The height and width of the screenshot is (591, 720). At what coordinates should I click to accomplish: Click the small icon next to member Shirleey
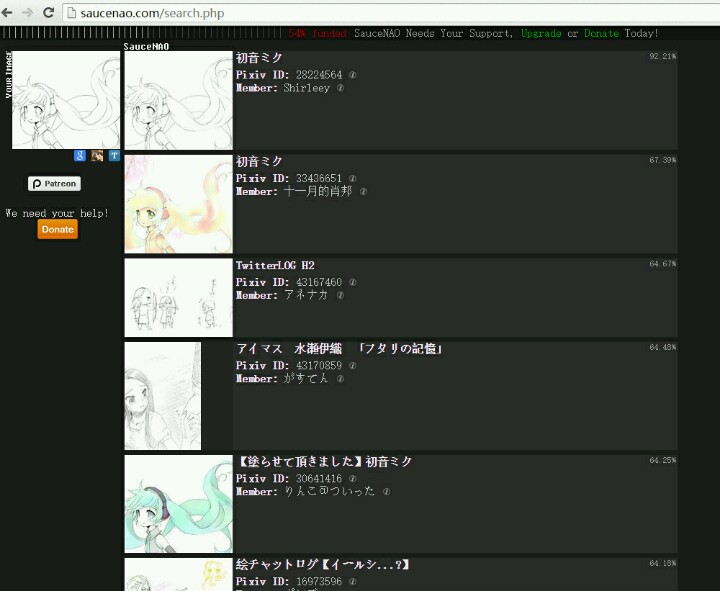[341, 88]
